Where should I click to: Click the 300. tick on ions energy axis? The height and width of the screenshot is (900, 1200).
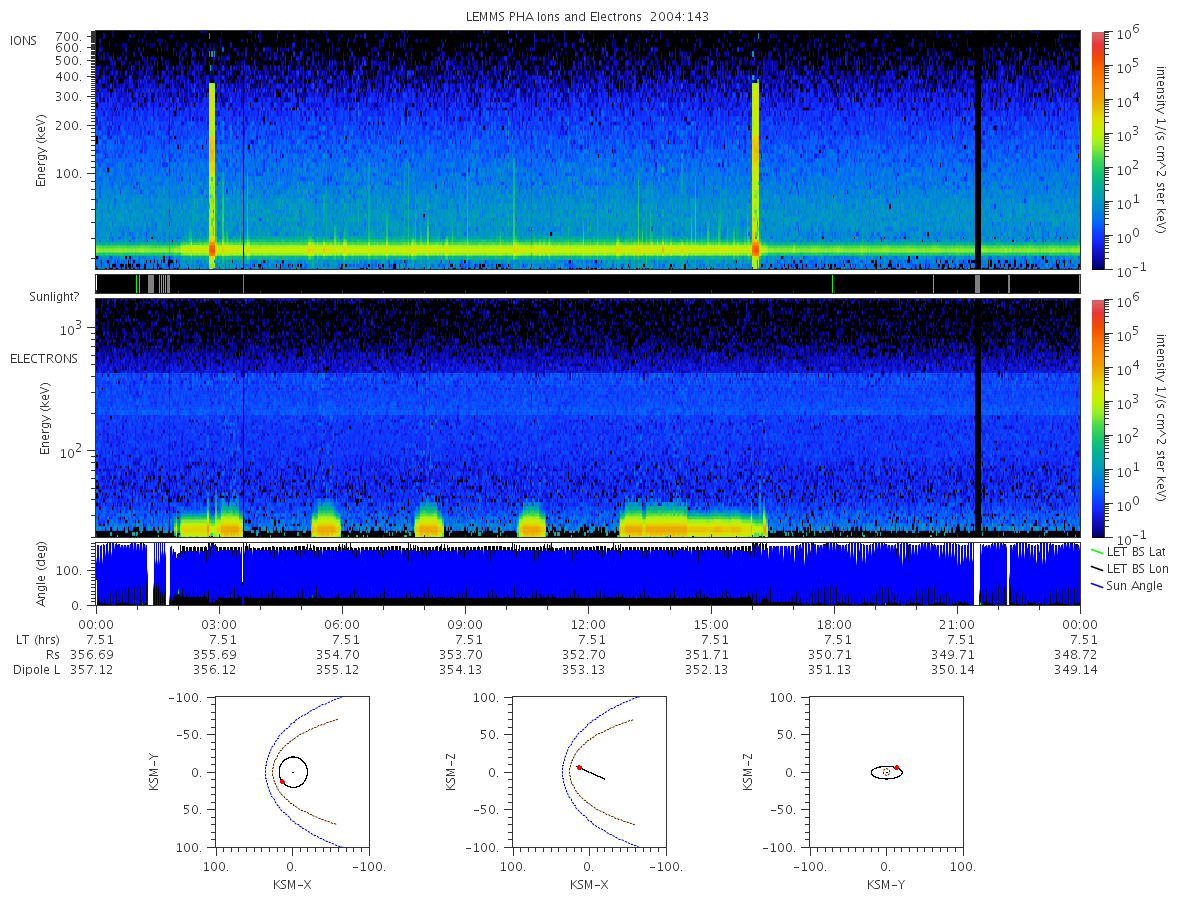[x=67, y=97]
